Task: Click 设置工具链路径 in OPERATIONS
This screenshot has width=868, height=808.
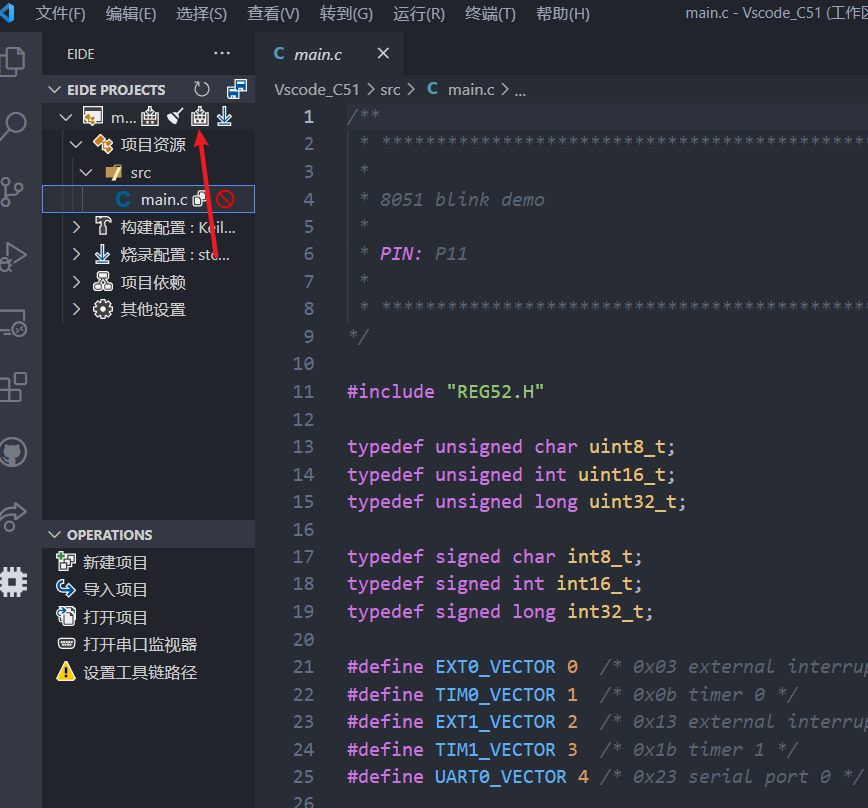Action: click(x=140, y=672)
